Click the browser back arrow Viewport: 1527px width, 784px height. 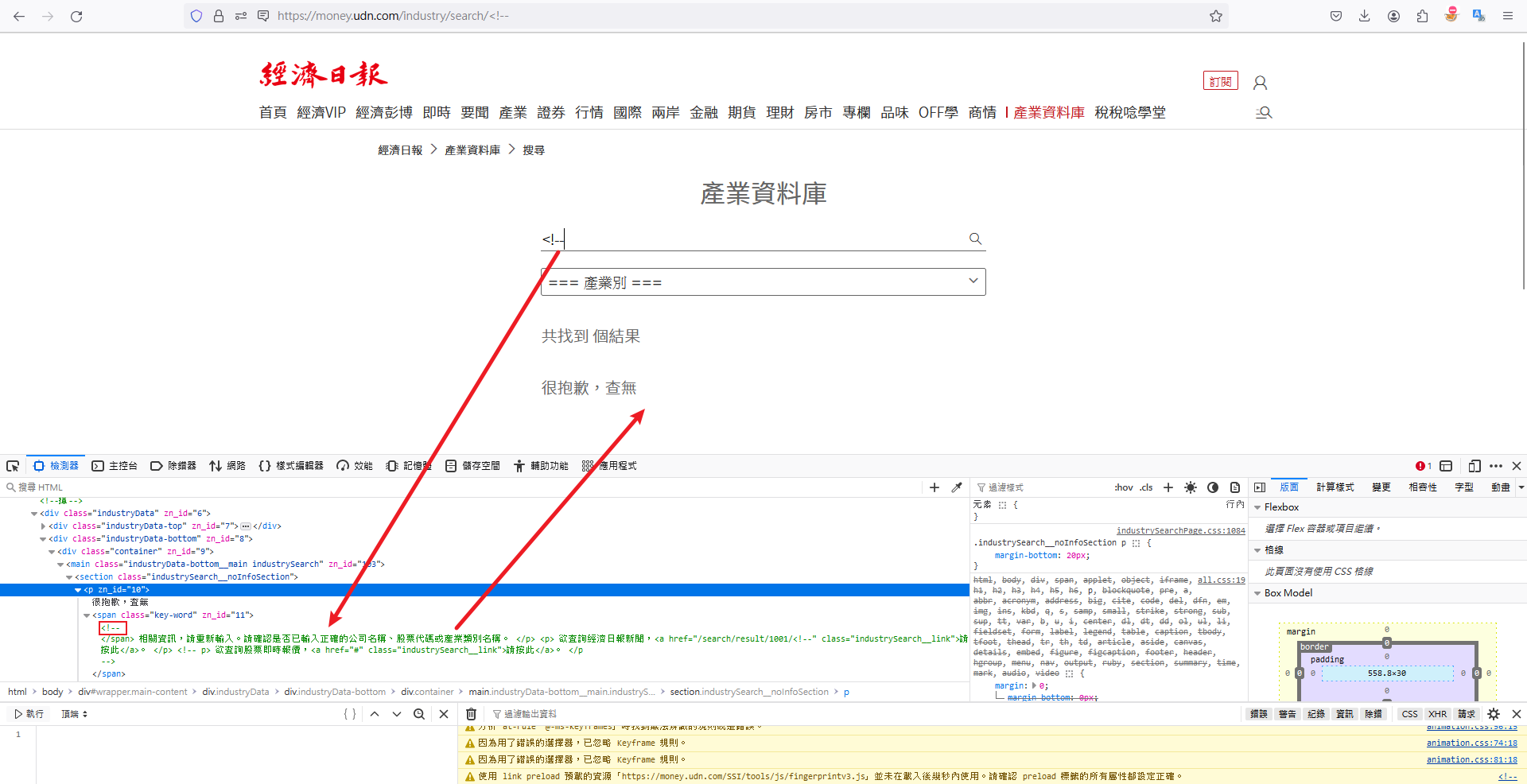coord(19,16)
